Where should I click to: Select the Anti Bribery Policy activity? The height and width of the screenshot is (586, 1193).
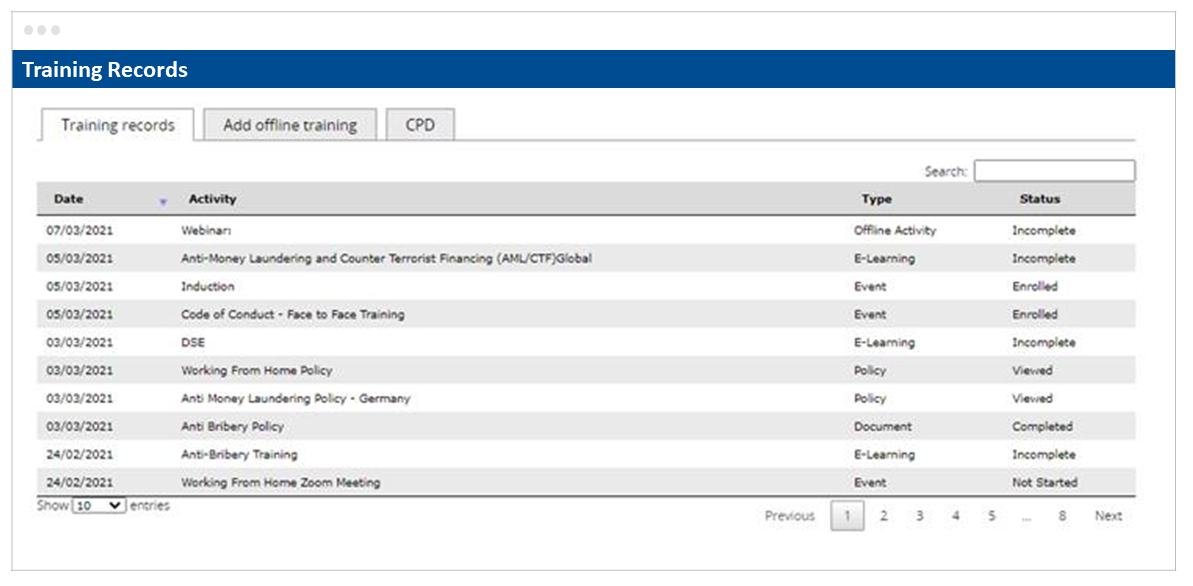click(x=232, y=427)
